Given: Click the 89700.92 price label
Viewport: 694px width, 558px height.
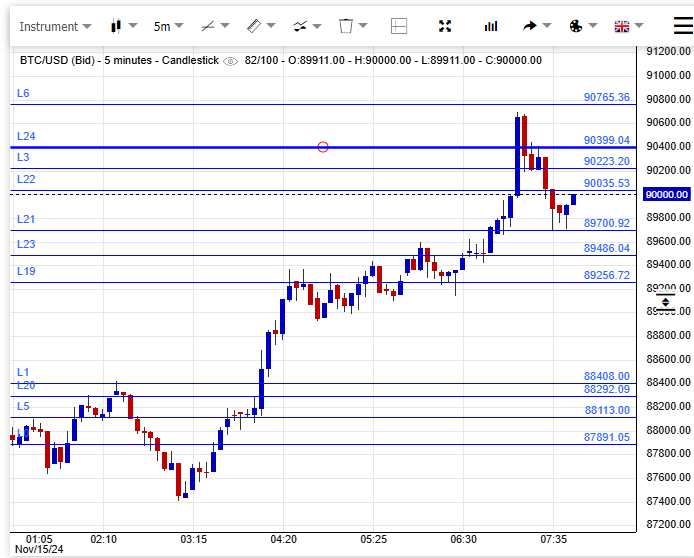Looking at the screenshot, I should click(606, 223).
